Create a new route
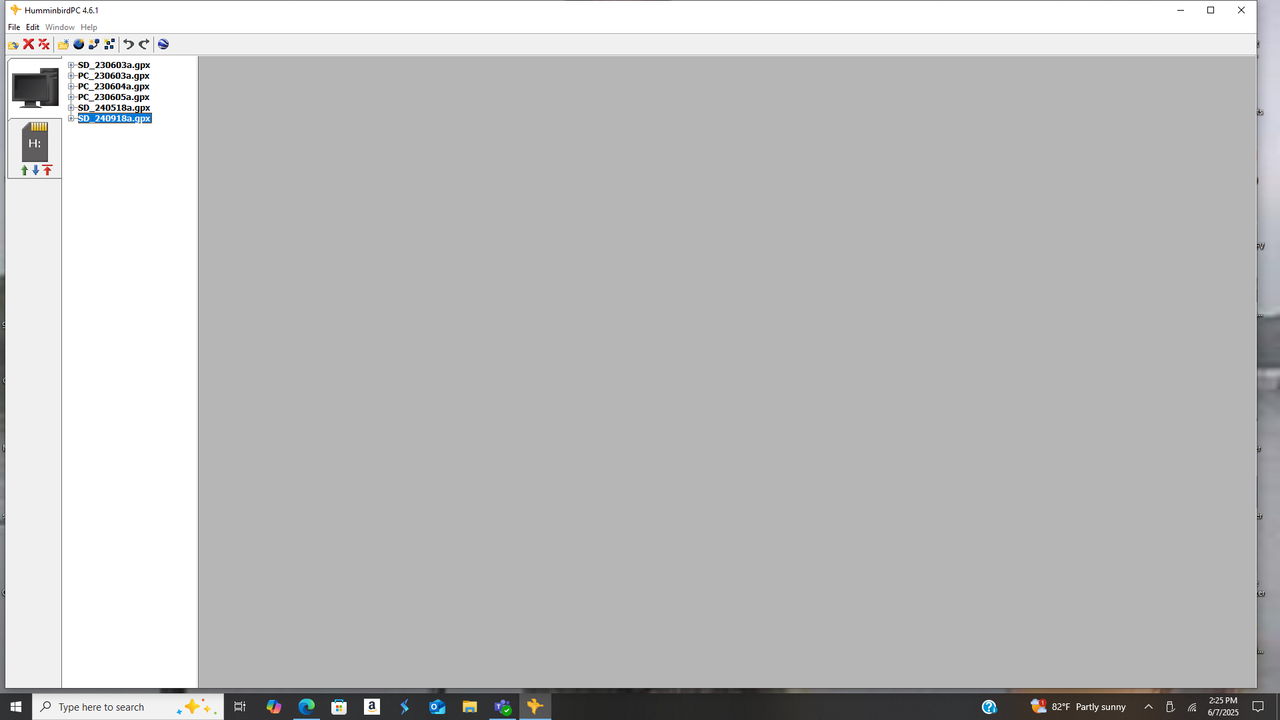Image resolution: width=1280 pixels, height=720 pixels. 93,44
